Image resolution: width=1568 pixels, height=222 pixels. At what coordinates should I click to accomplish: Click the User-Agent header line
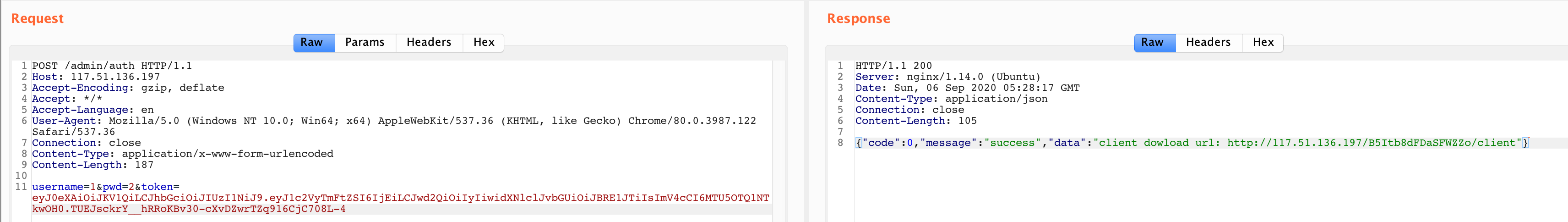point(393,121)
